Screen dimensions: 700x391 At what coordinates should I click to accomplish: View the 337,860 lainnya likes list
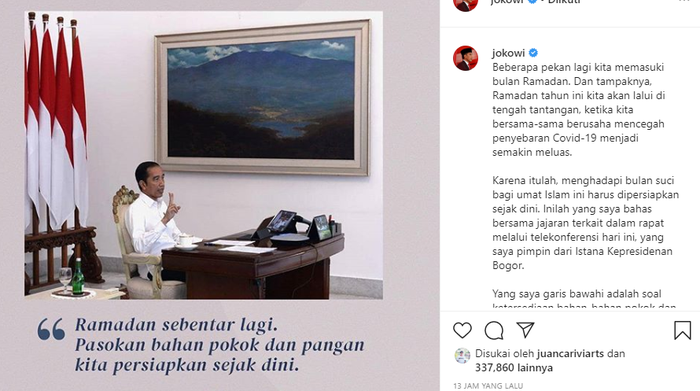click(514, 368)
